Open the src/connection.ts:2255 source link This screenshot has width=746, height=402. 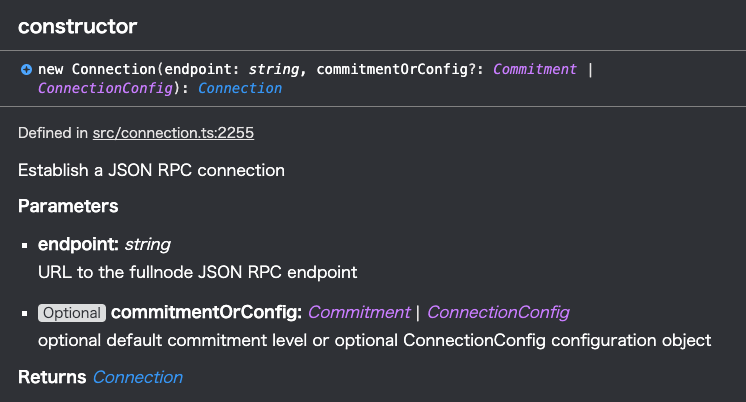pos(173,133)
